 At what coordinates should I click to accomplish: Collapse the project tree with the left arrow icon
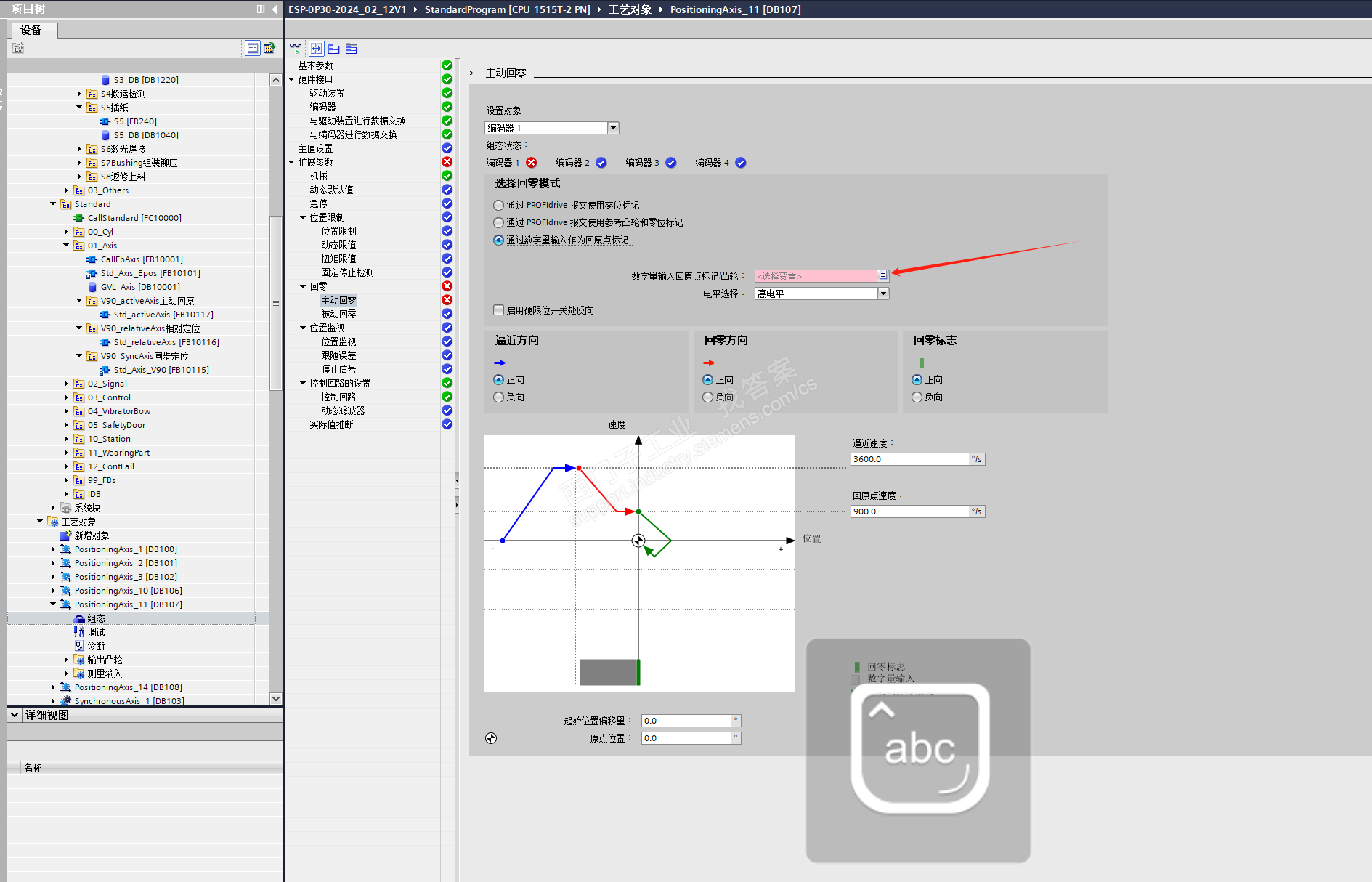[x=275, y=9]
